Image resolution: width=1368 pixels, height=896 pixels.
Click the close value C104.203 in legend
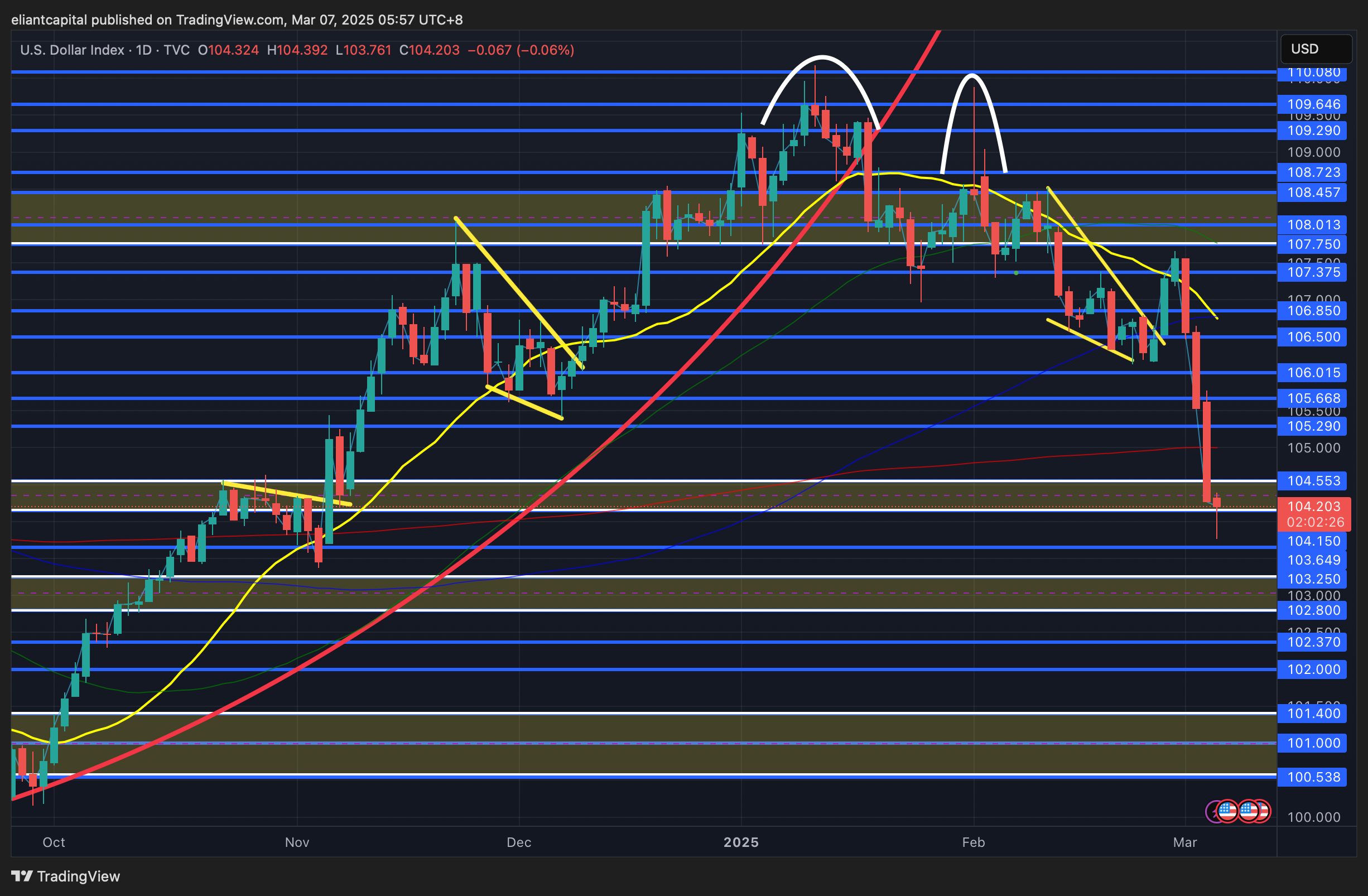(x=430, y=50)
